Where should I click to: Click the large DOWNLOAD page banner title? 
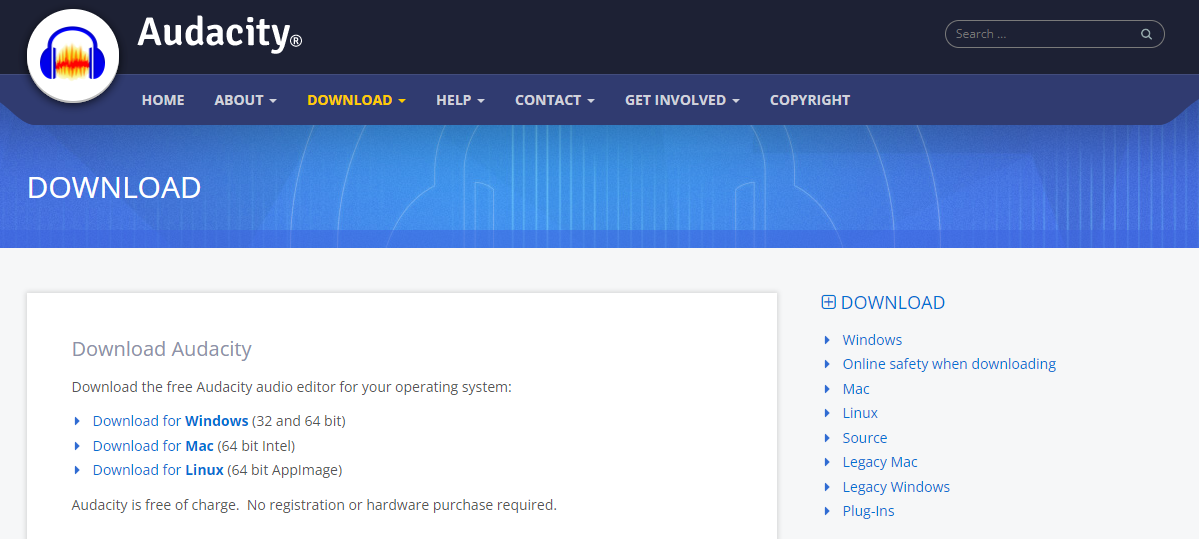114,188
